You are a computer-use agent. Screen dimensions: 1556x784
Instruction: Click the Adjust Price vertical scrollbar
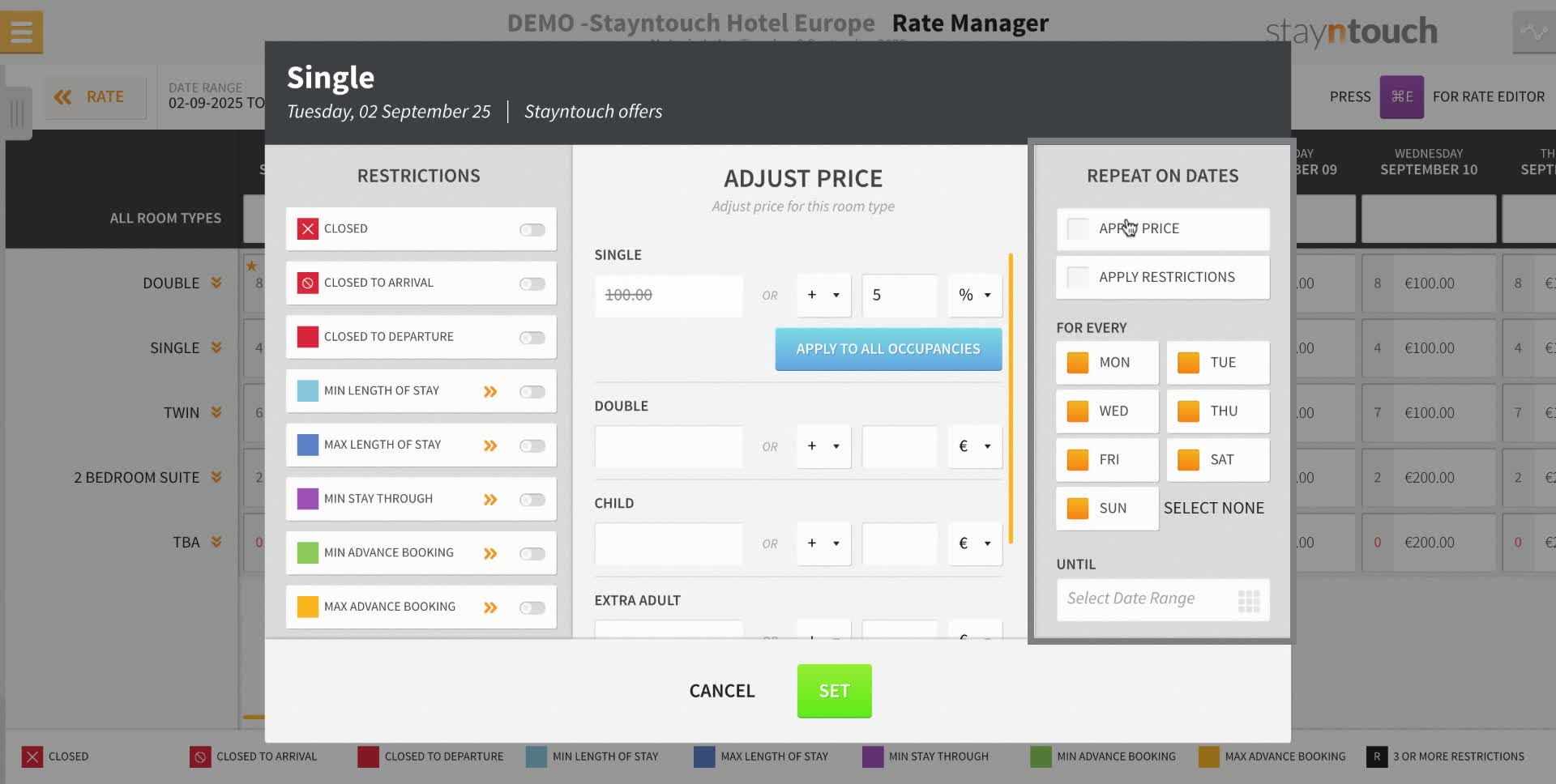point(1011,398)
